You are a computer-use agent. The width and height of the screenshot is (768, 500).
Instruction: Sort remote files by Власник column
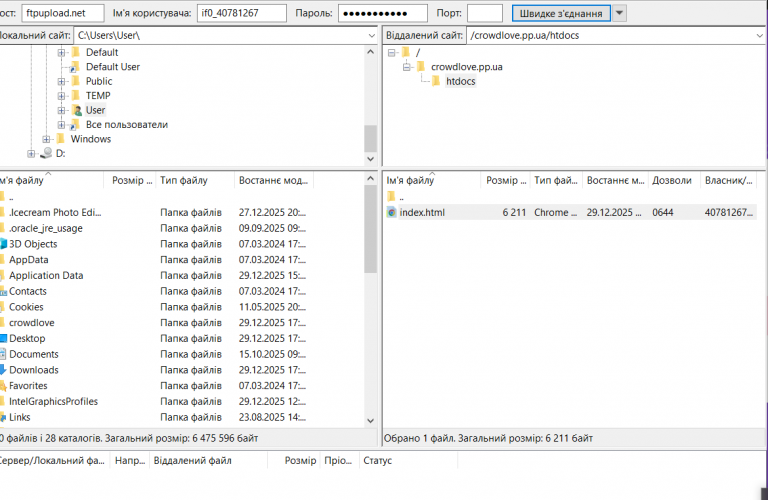tap(728, 181)
